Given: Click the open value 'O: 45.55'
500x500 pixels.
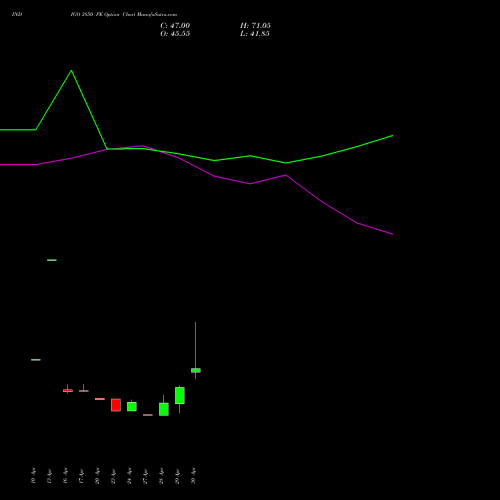Looking at the screenshot, I should pyautogui.click(x=175, y=34).
